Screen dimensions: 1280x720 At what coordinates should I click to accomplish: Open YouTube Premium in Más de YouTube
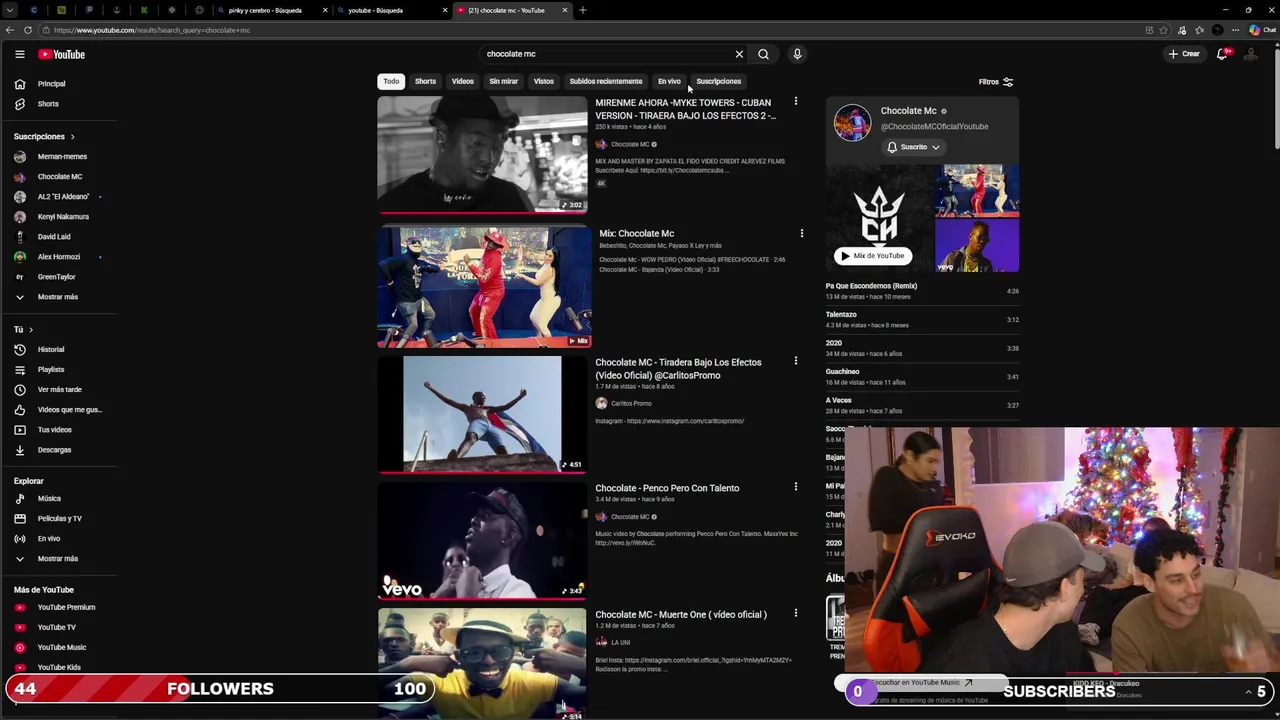click(66, 607)
